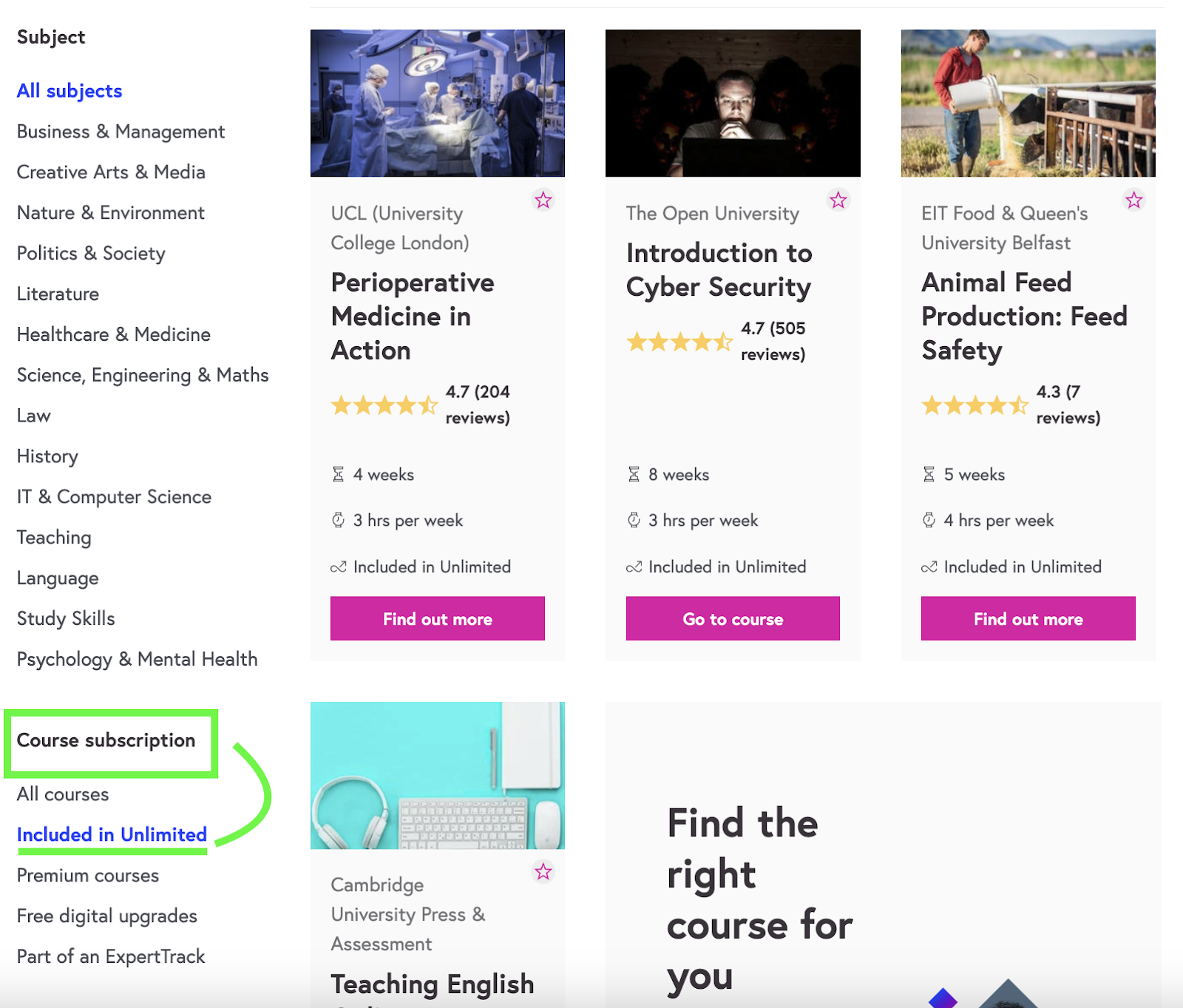Click the Unlimited link icon on Perioperative Medicine card
Image resolution: width=1183 pixels, height=1008 pixels.
338,566
